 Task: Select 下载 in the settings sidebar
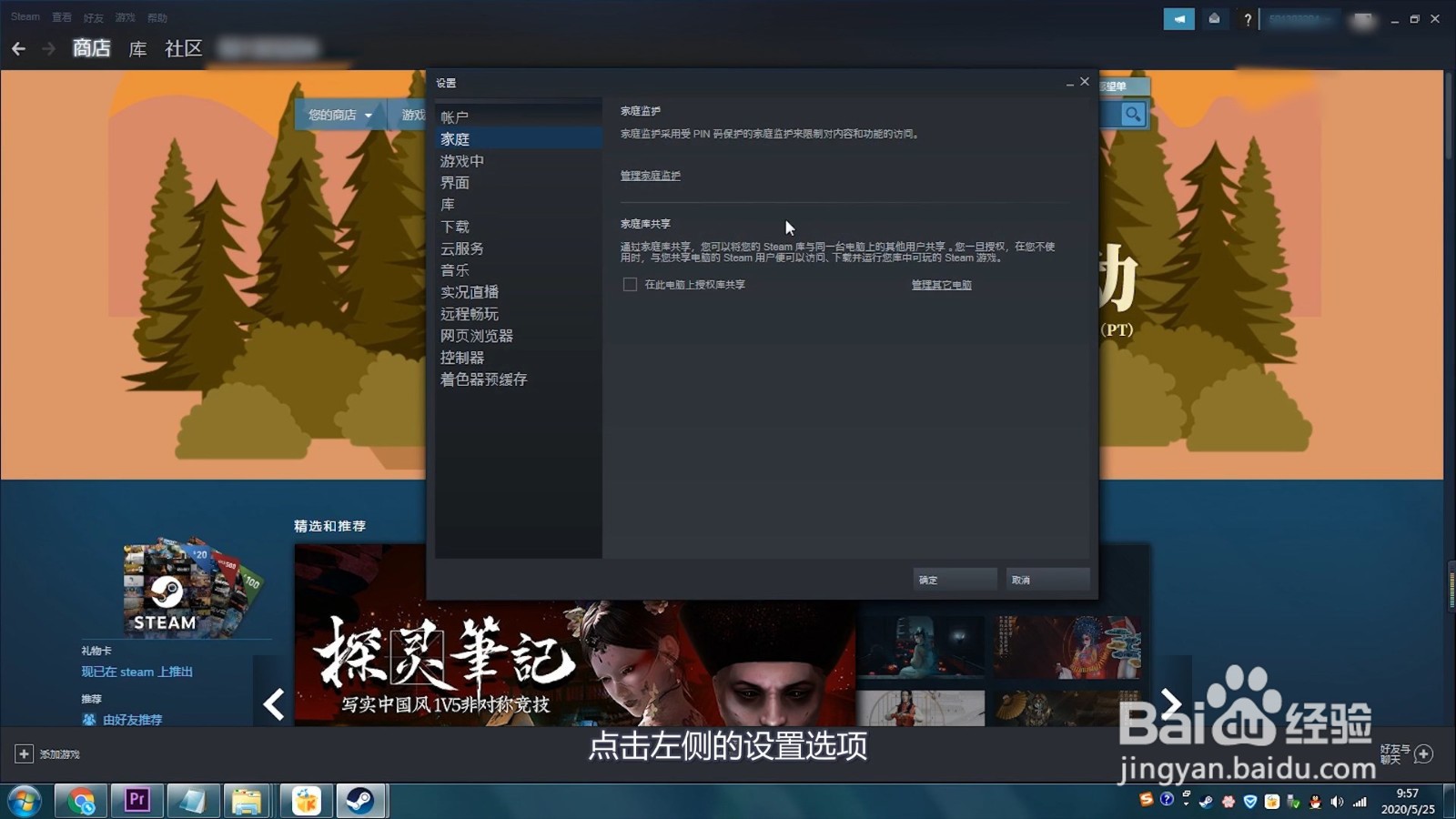(x=454, y=226)
